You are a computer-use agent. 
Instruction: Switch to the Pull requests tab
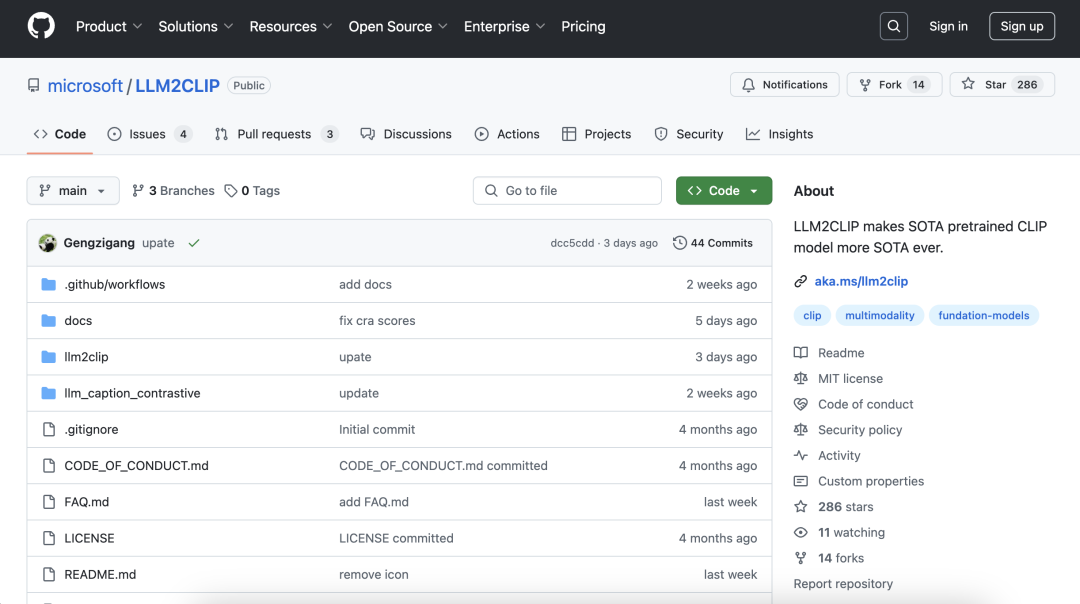tap(275, 134)
